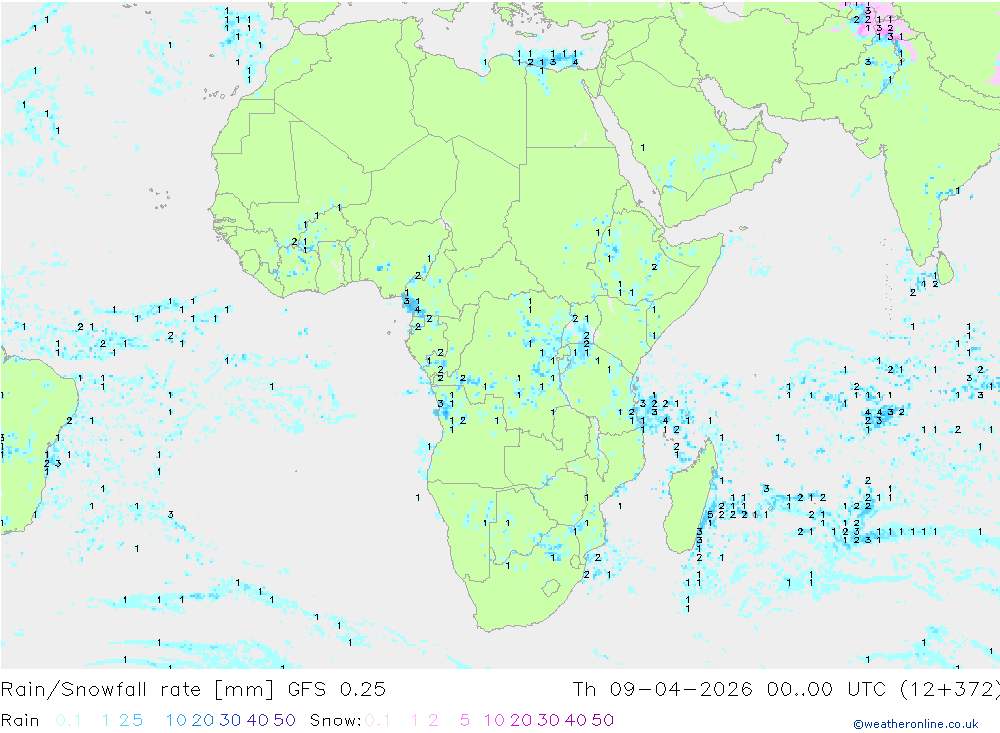Select the Rain legend value 30
Viewport: 1000px width, 733px height.
tap(230, 720)
